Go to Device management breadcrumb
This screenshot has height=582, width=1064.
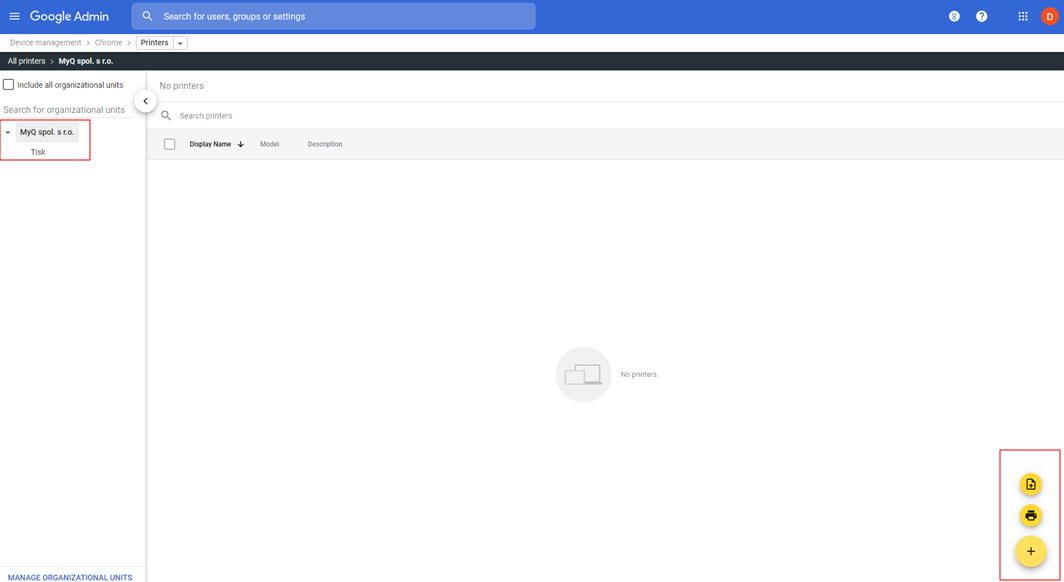pyautogui.click(x=44, y=42)
